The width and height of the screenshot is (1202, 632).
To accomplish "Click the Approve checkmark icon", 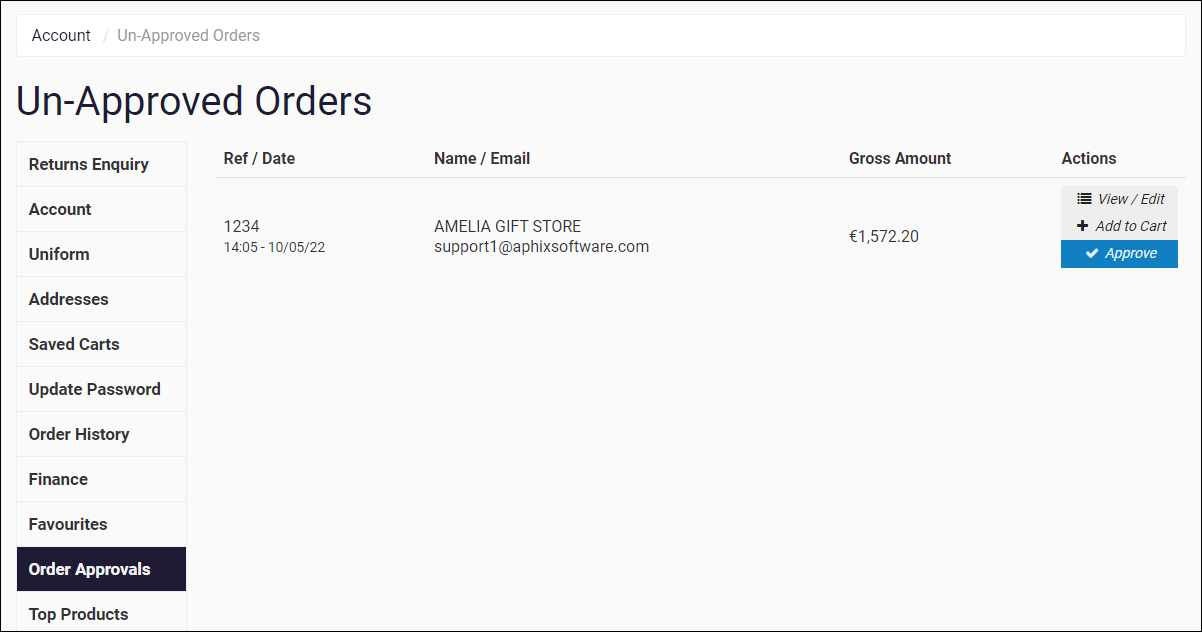I will (x=1092, y=254).
